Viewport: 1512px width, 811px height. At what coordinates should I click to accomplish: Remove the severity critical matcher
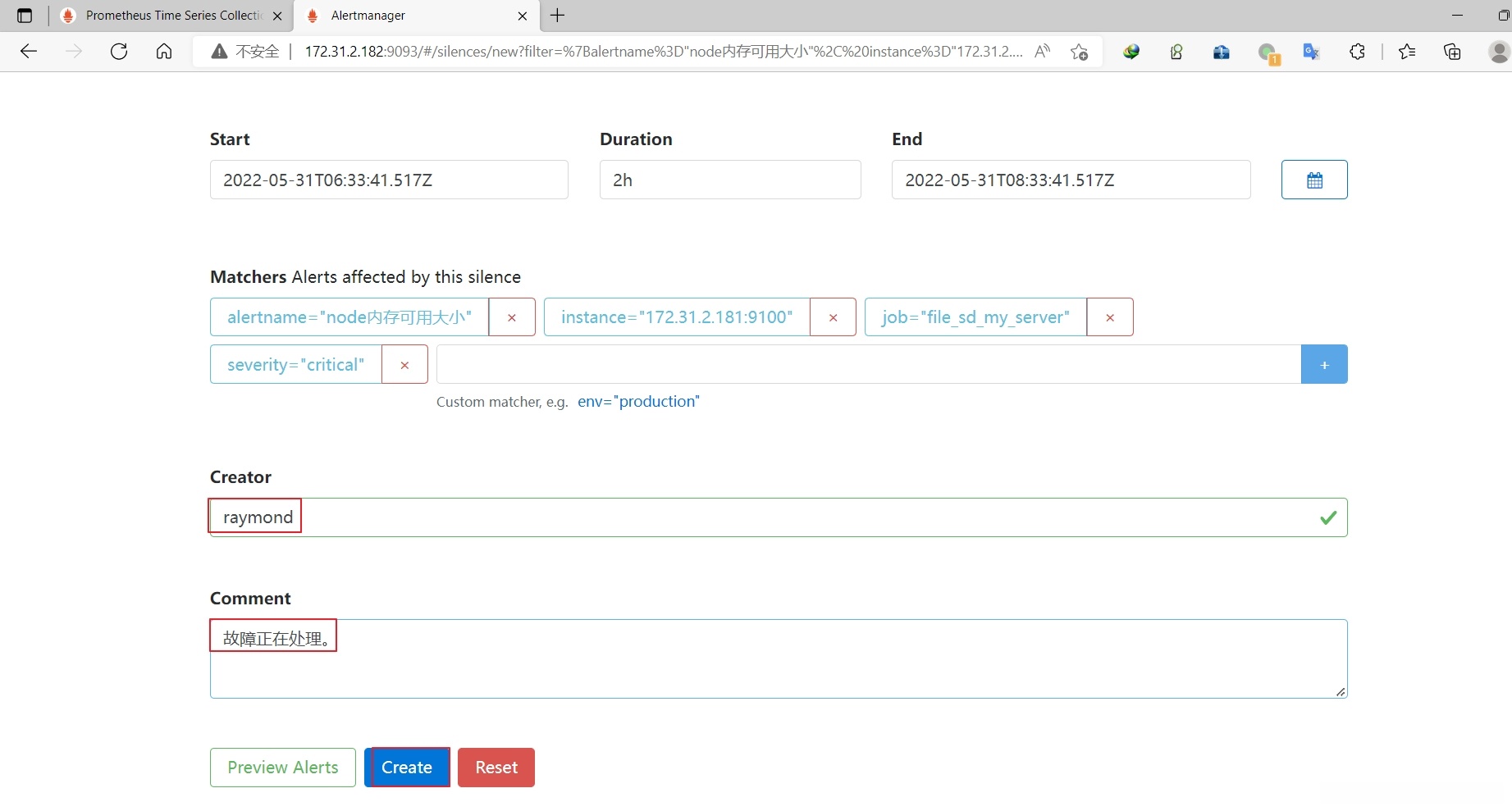point(404,365)
